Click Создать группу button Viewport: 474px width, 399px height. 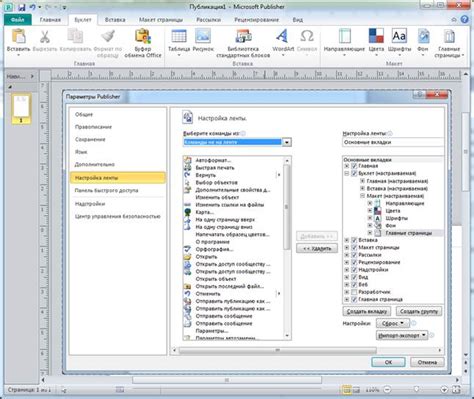click(x=419, y=311)
